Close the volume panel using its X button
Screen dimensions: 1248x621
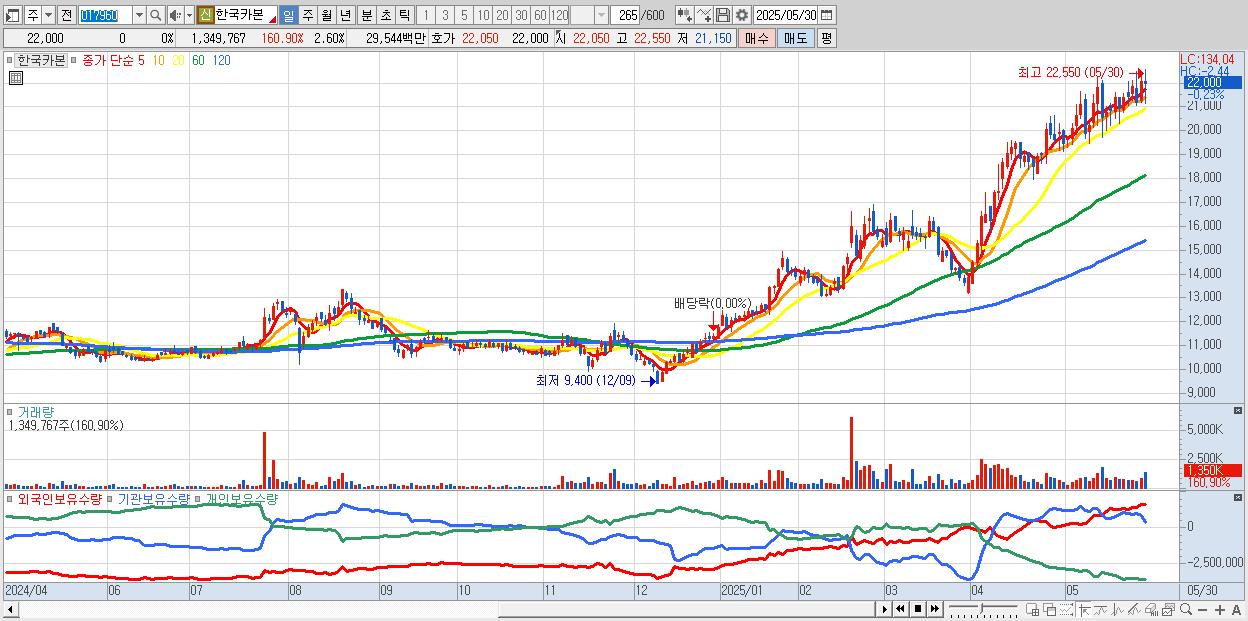click(1239, 411)
